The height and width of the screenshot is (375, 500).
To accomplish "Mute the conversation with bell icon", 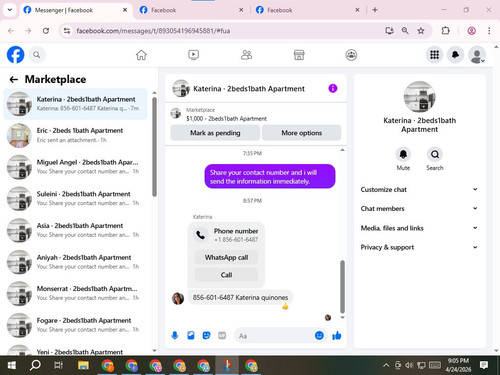I will click(403, 154).
